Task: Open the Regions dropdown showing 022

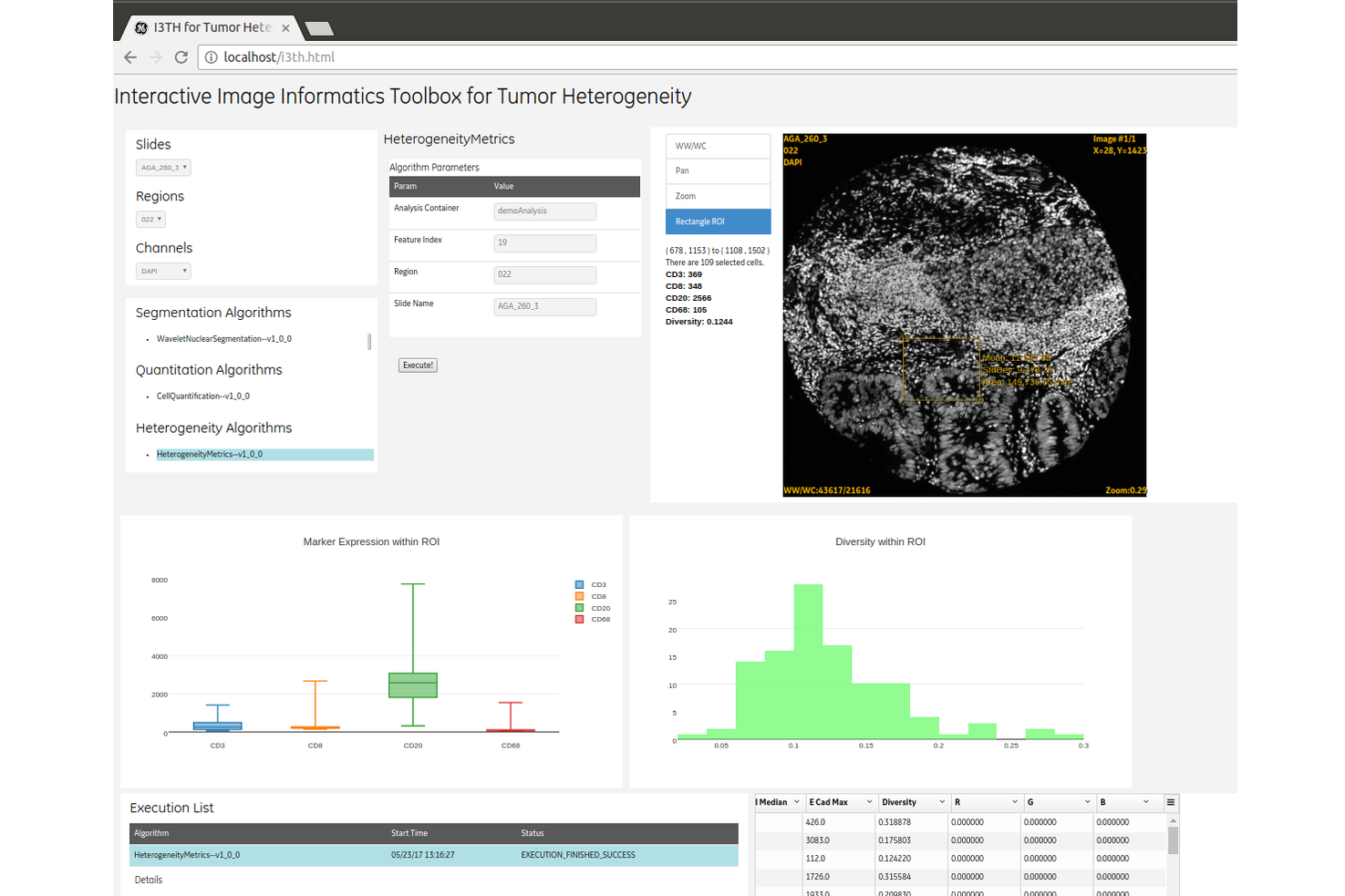Action: pos(150,220)
